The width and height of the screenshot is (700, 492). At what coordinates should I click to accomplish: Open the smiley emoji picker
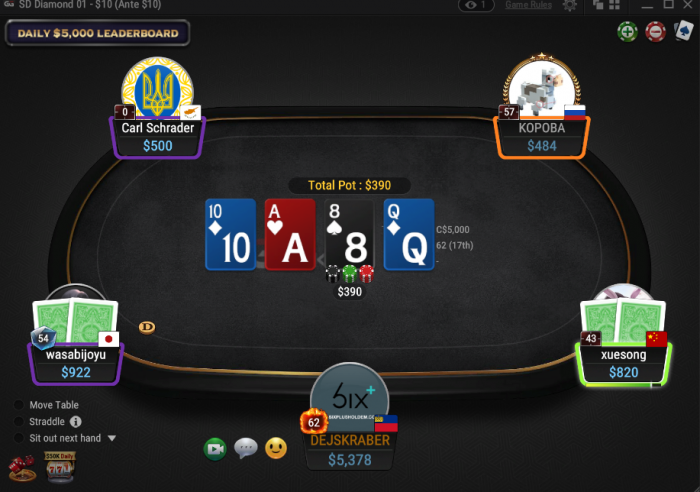click(276, 448)
